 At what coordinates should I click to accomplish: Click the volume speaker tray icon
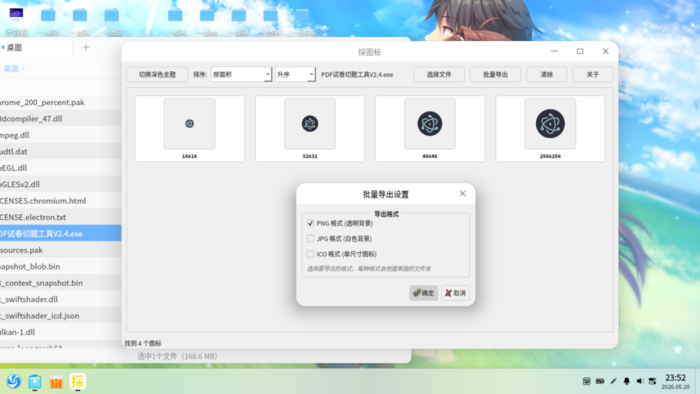point(639,381)
